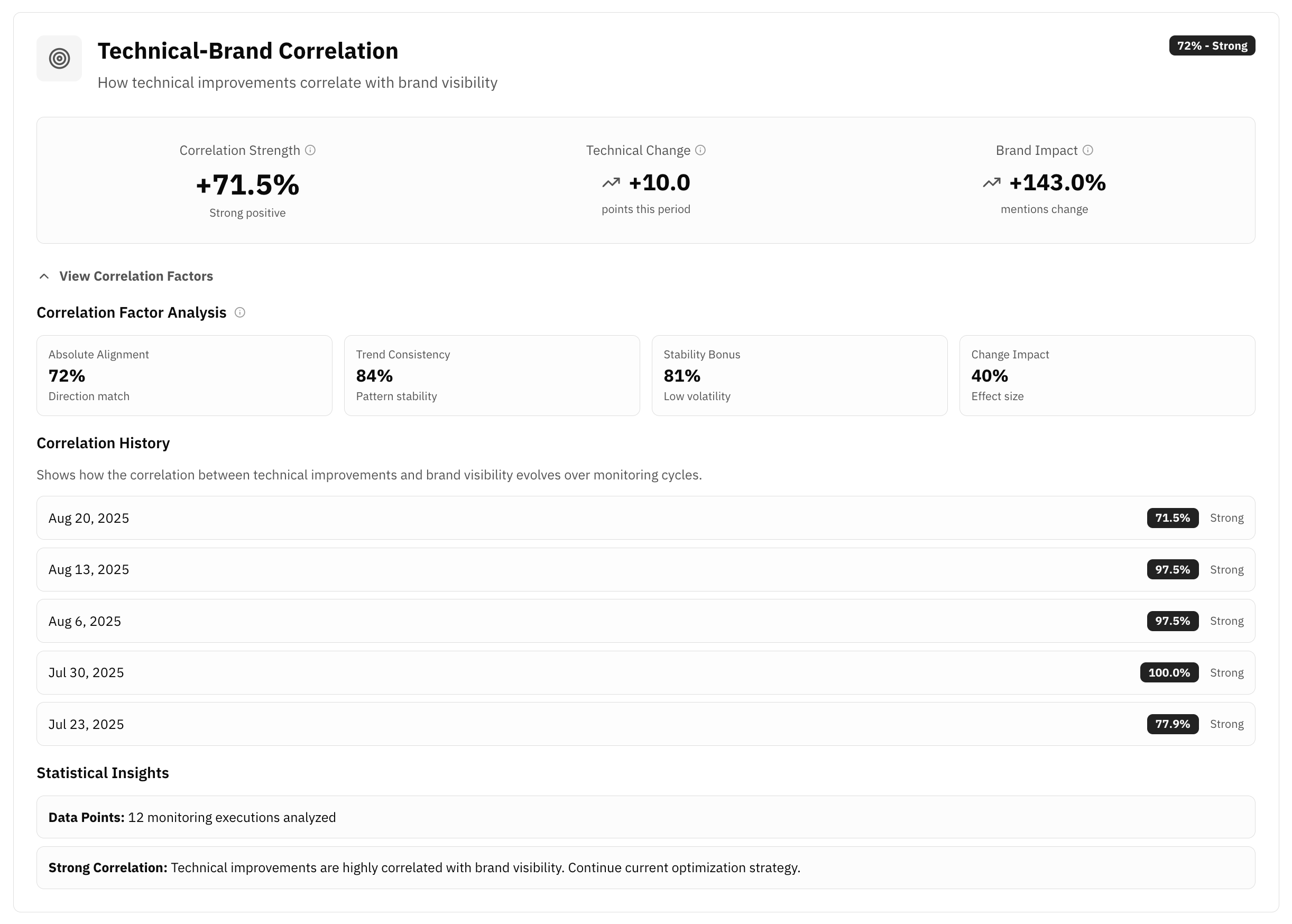1292x924 pixels.
Task: Click the View Correlation Factors link
Action: [x=135, y=276]
